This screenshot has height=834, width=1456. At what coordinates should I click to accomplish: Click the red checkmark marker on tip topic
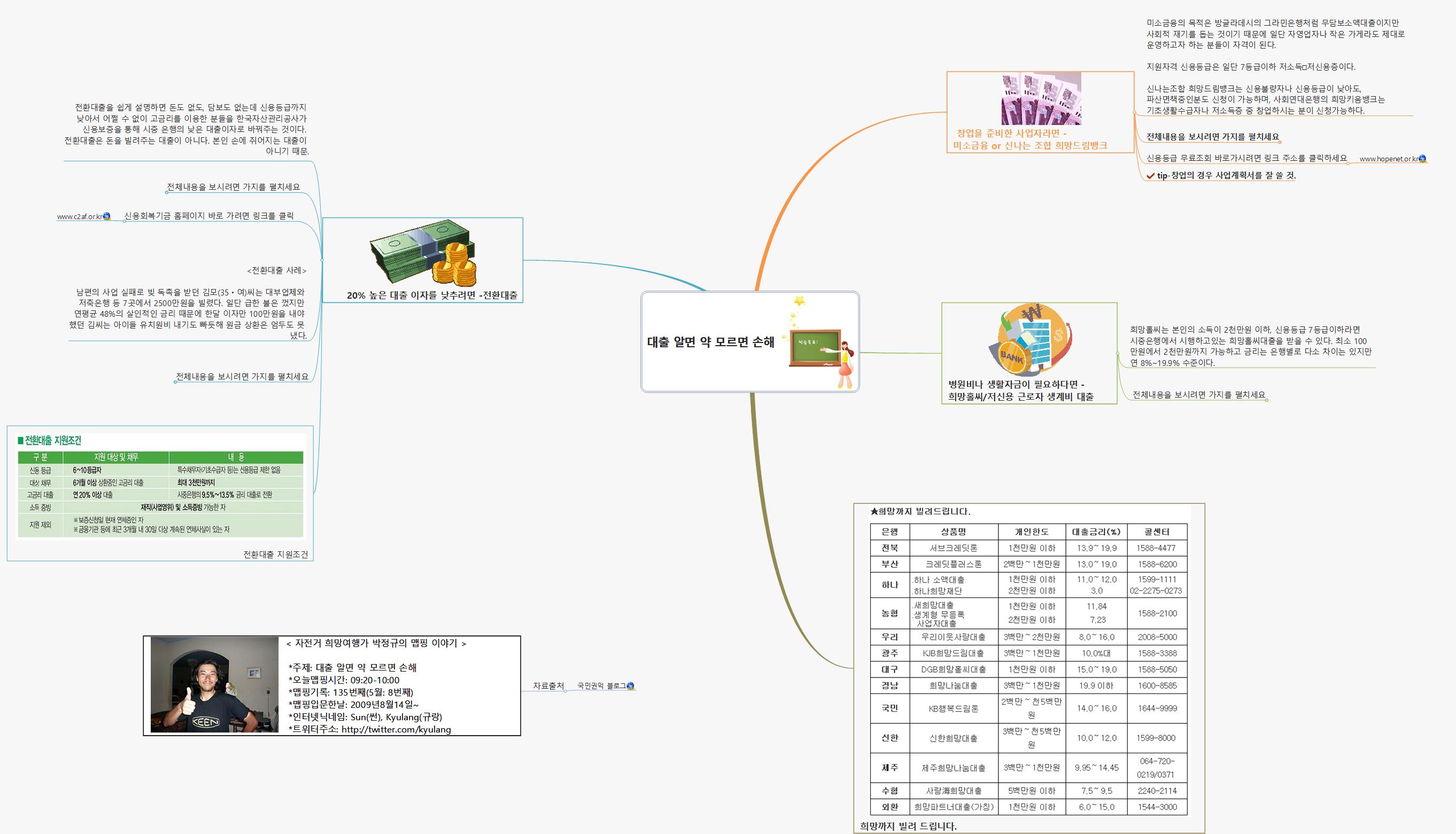1151,176
